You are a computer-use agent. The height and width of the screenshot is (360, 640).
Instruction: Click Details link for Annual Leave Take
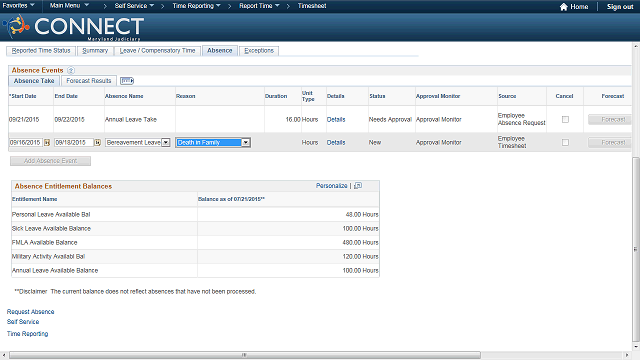[x=336, y=120]
